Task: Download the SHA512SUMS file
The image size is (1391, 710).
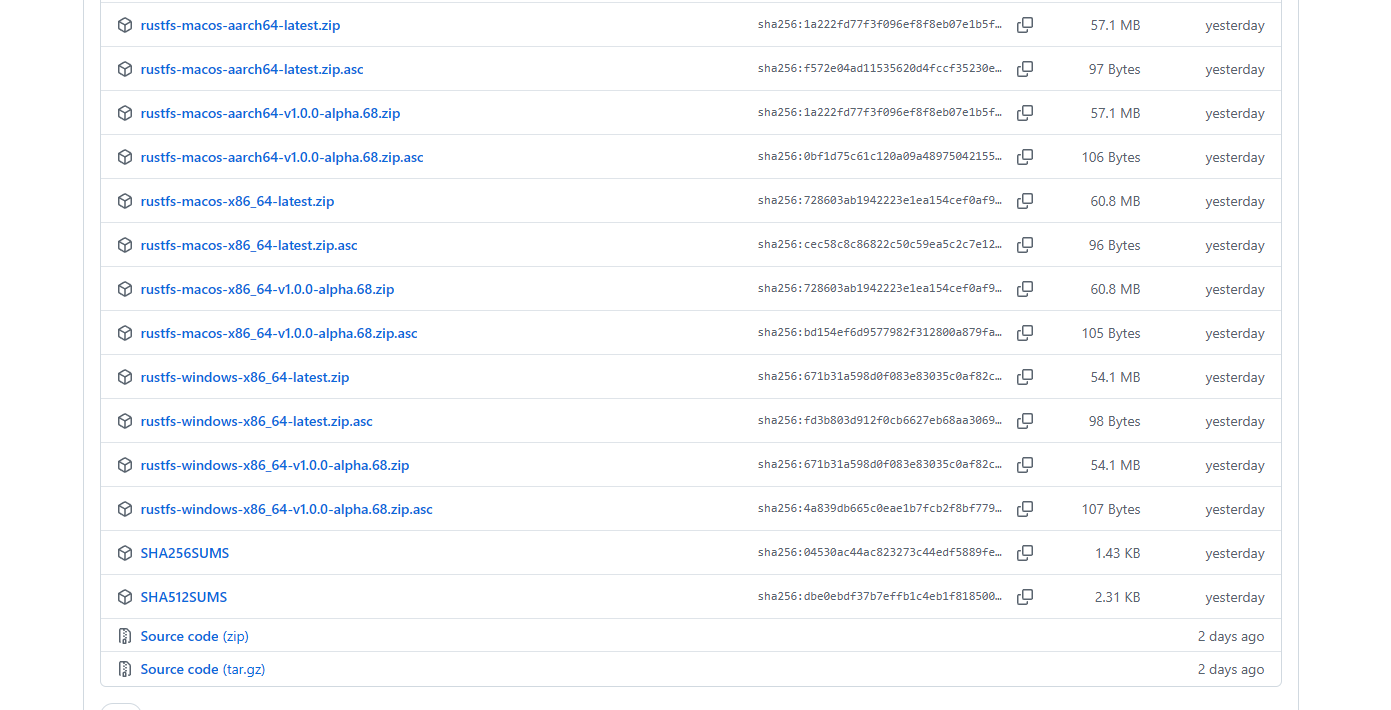Action: point(184,597)
